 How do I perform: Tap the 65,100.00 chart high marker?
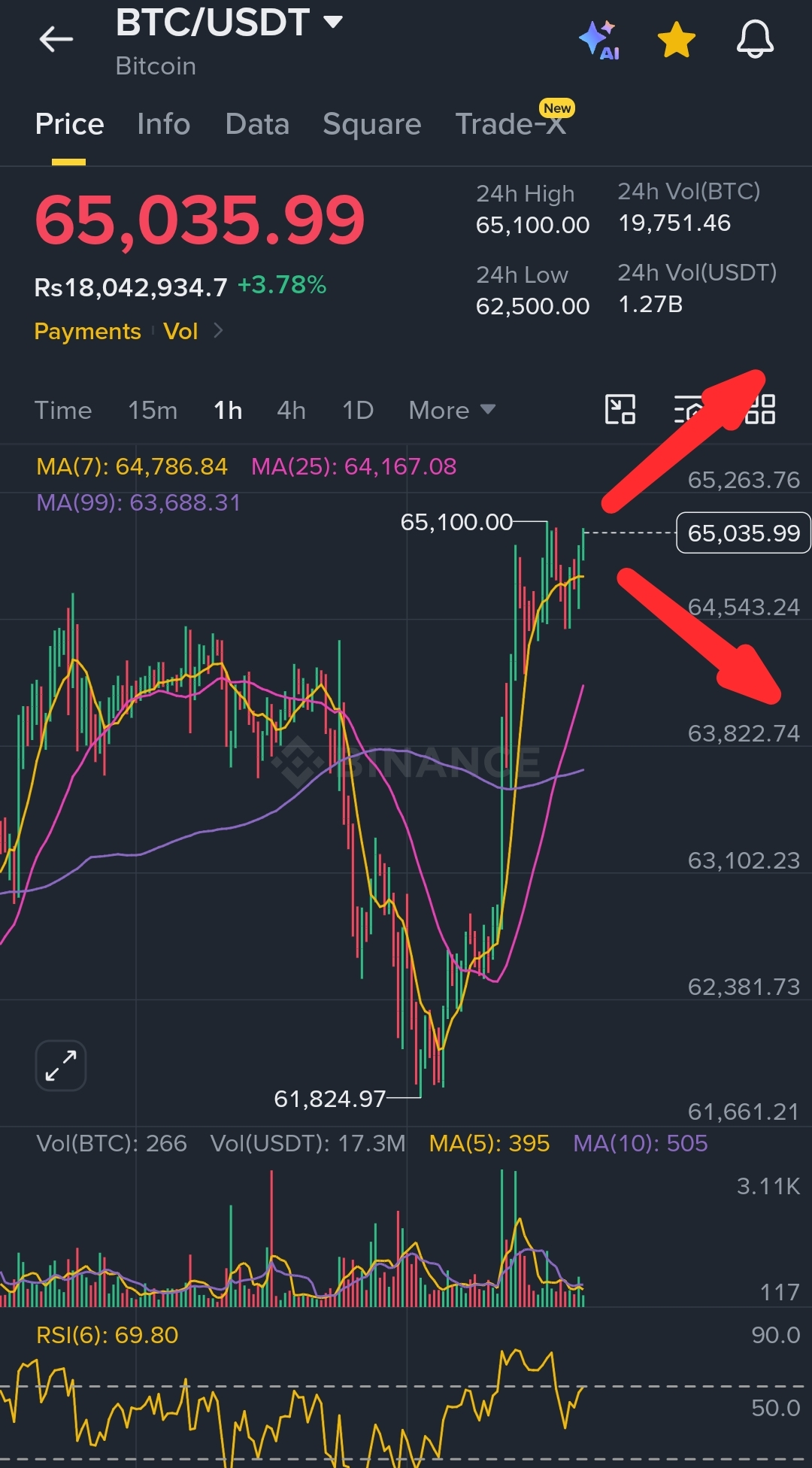click(x=456, y=522)
